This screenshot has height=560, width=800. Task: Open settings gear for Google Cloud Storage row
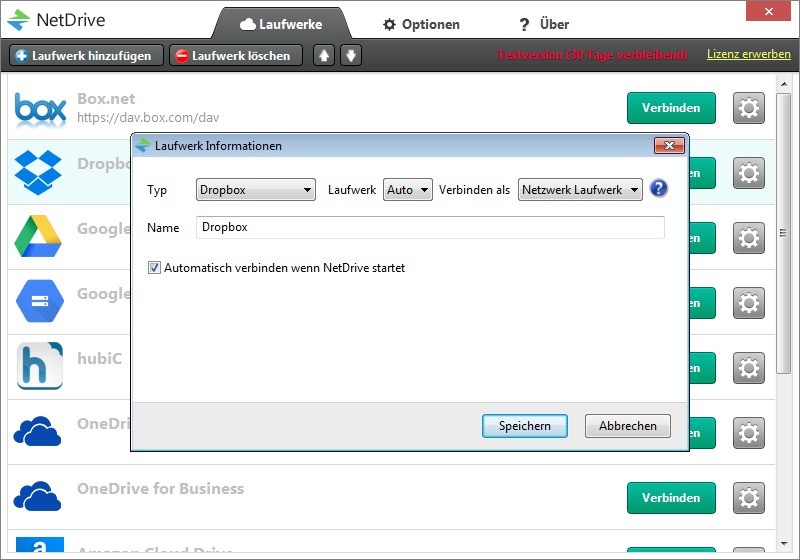pyautogui.click(x=748, y=303)
